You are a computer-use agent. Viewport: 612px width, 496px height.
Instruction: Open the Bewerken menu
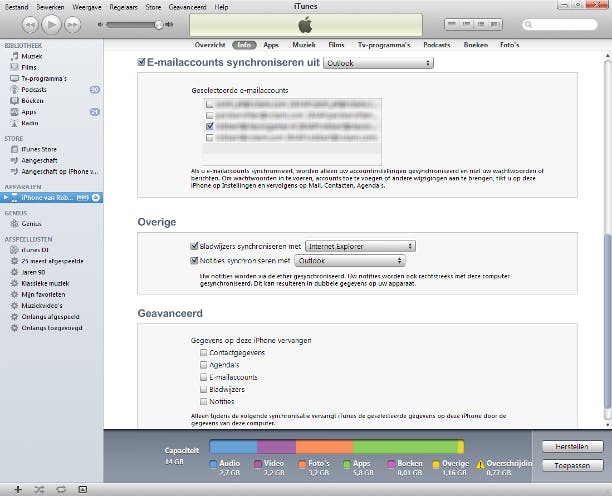pyautogui.click(x=50, y=7)
